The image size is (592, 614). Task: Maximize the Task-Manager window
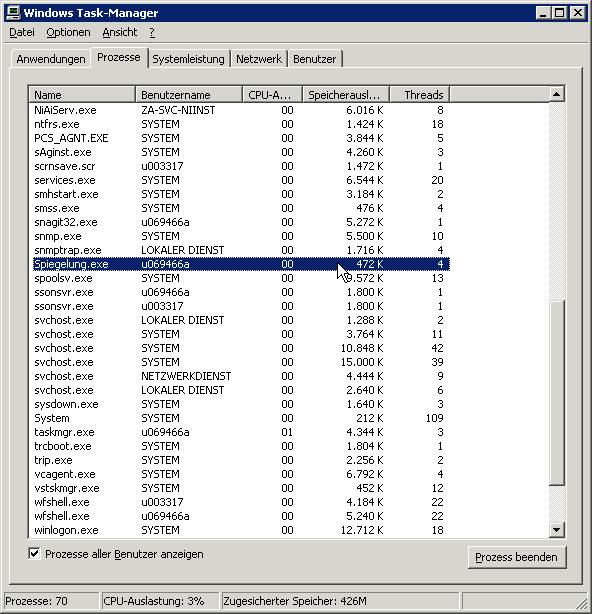(560, 13)
